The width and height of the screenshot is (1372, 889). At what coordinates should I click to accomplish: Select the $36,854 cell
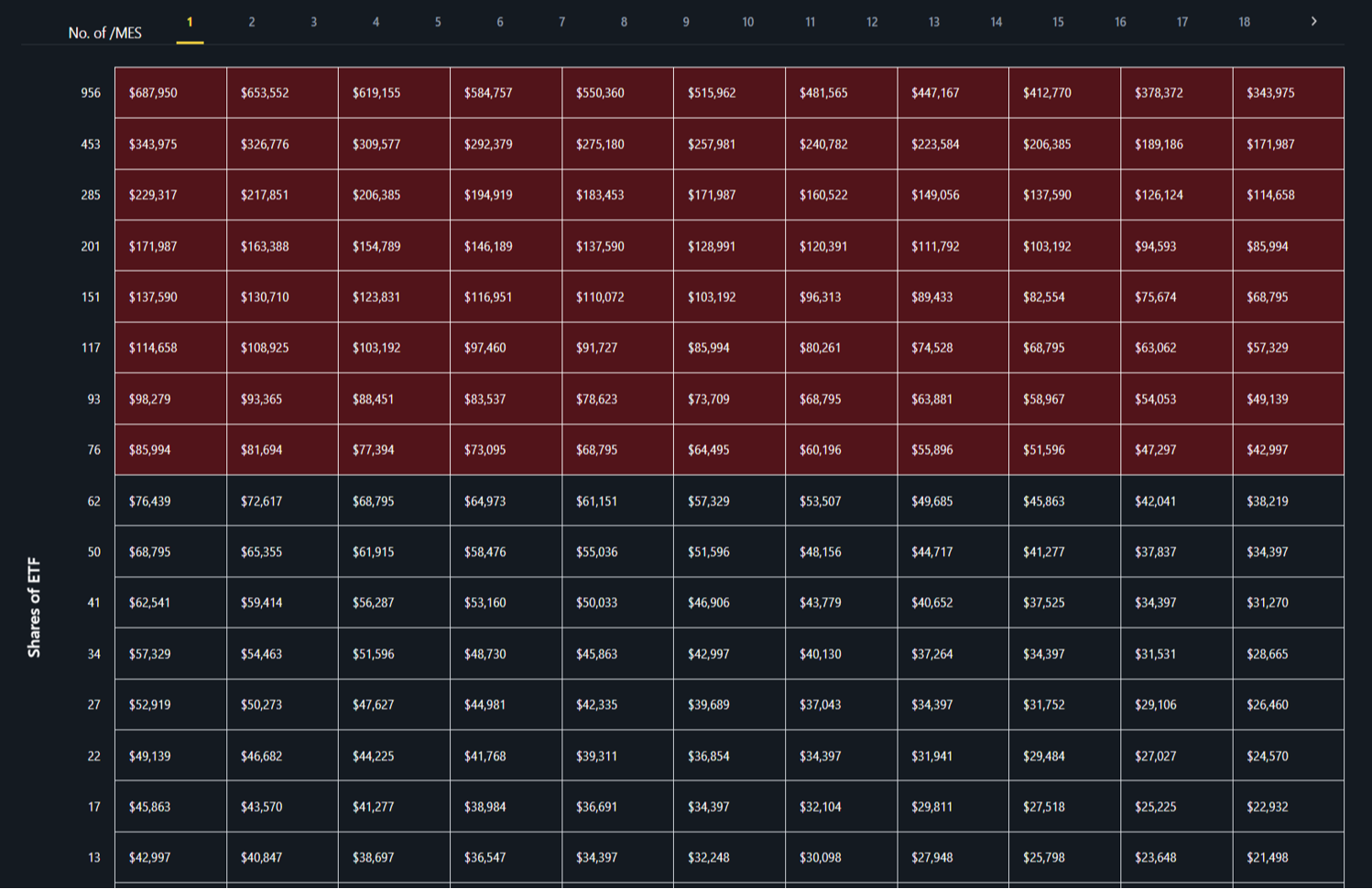(729, 756)
